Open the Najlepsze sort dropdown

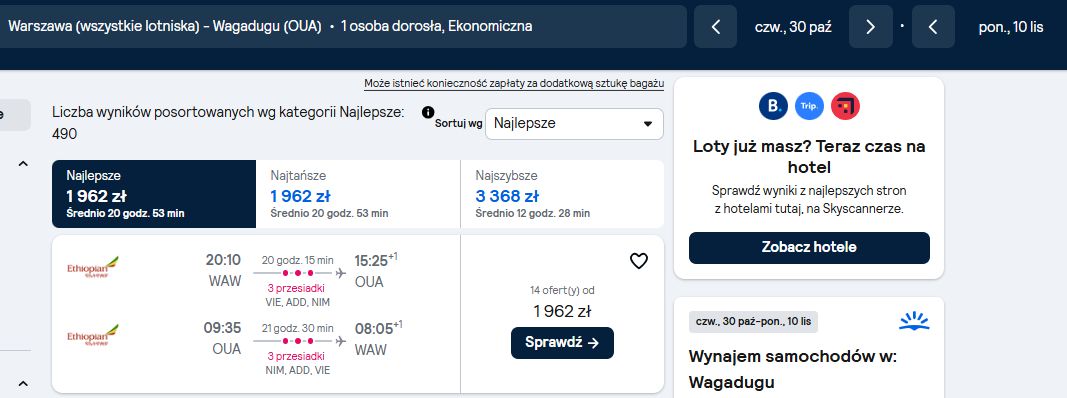[x=574, y=124]
